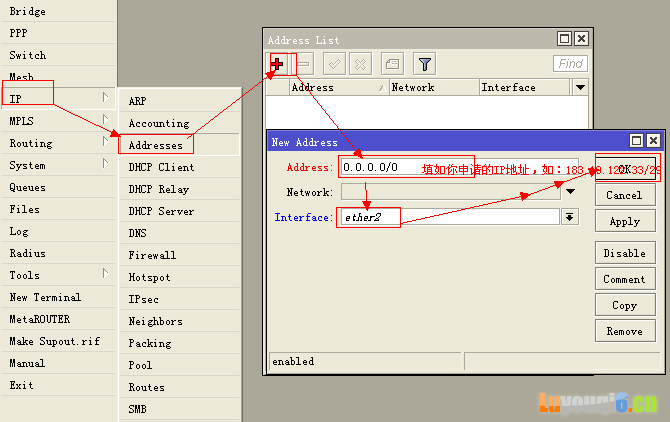Select ARP in the IP submenu
This screenshot has height=422, width=670.
[x=180, y=101]
